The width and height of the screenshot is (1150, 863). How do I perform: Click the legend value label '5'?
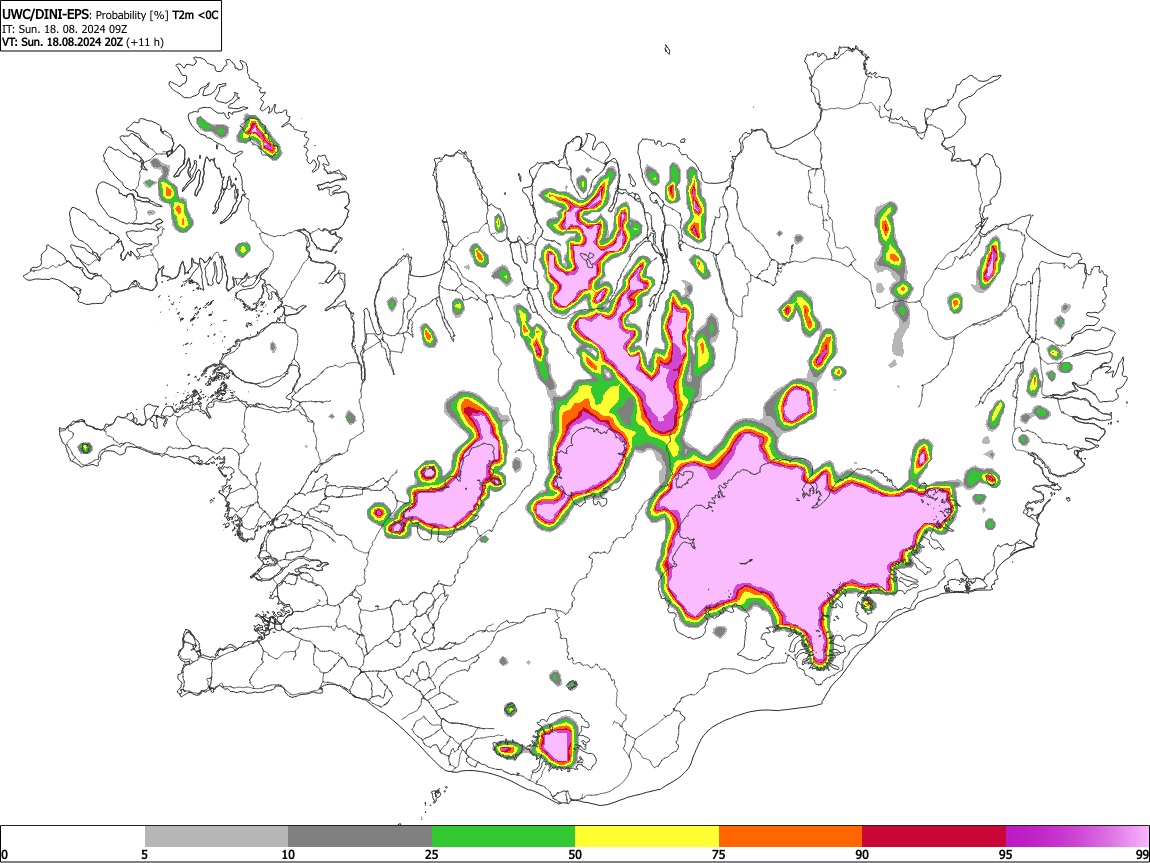click(x=144, y=854)
